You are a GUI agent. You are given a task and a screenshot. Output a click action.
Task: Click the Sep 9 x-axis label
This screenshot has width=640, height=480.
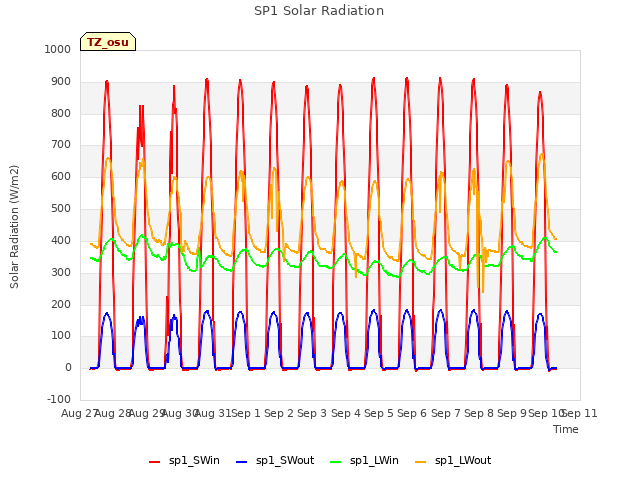point(512,413)
